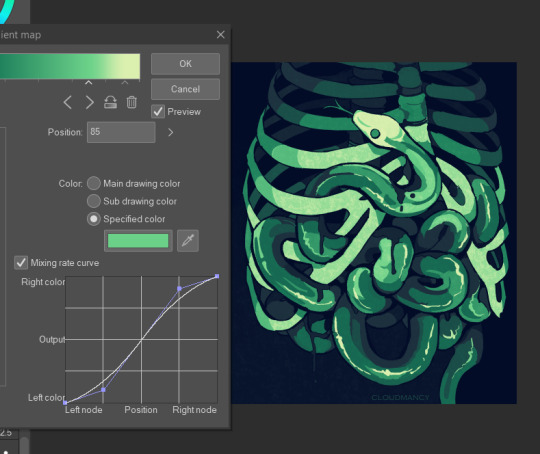Click the lower left curve control point
This screenshot has height=454, width=540.
[103, 390]
